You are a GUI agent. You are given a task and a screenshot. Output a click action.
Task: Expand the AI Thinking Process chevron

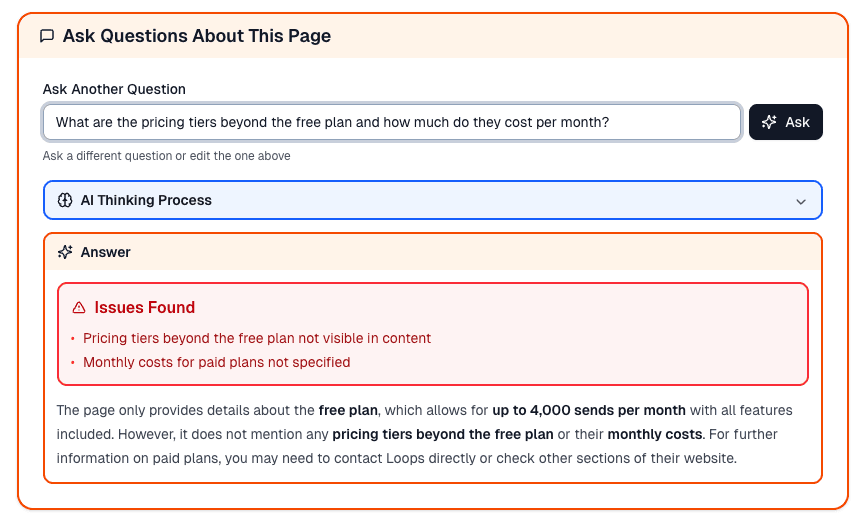800,201
